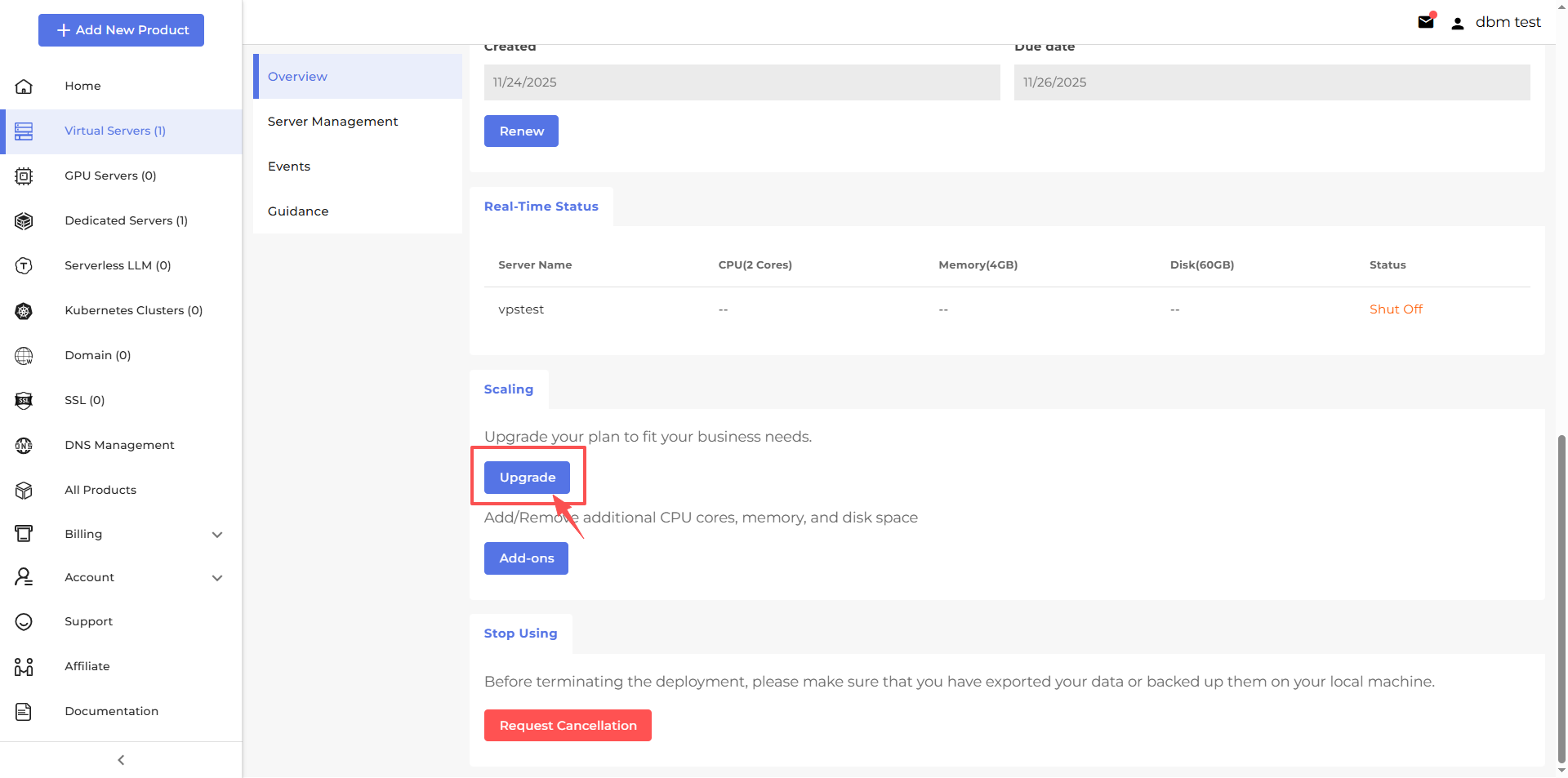
Task: Click the Support smiley icon
Action: click(24, 621)
